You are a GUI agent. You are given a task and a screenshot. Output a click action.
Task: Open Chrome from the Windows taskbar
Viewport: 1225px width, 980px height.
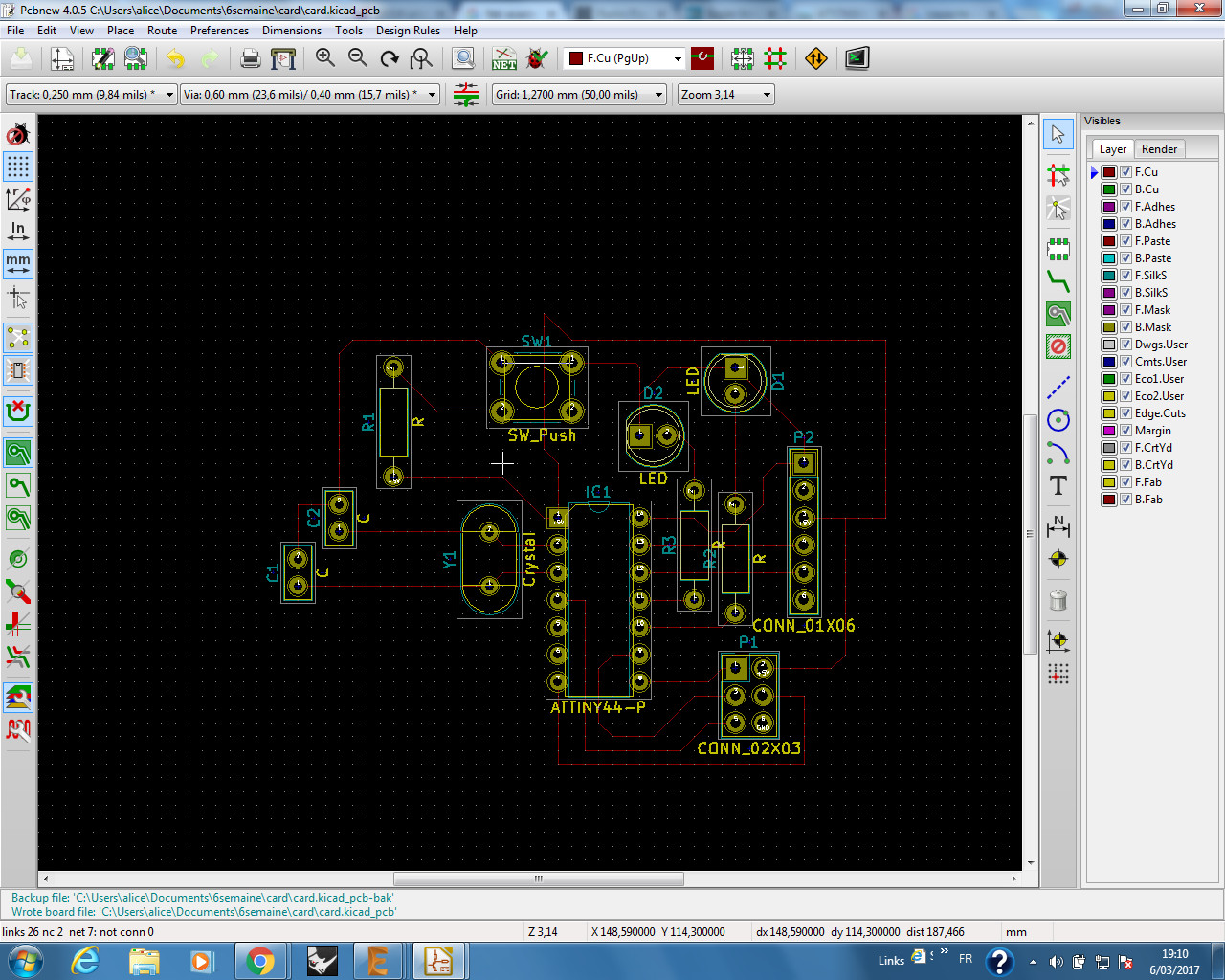pos(259,960)
